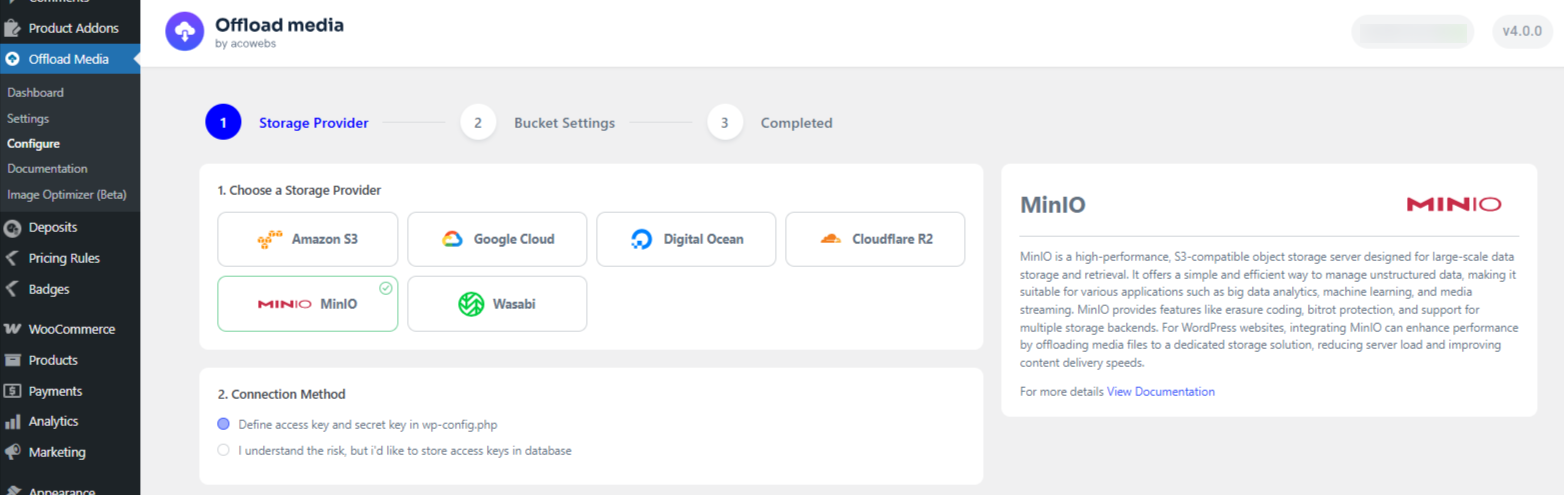
Task: Click the '1. Choose a Storage Provider' heading
Action: [x=299, y=190]
